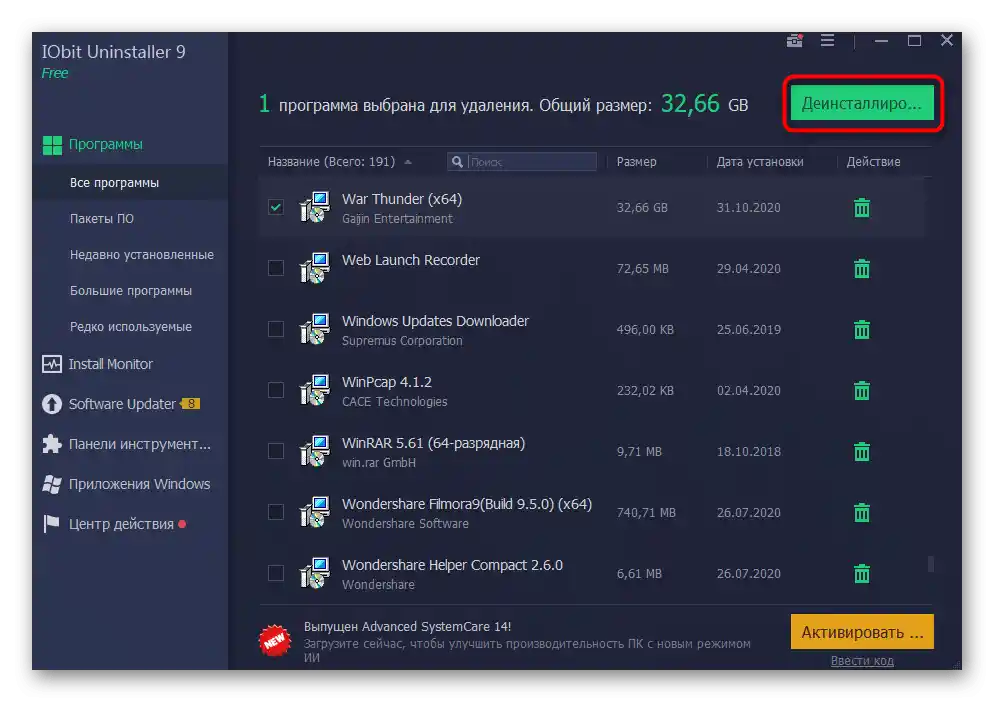994x702 pixels.
Task: Click the Software Updater arrow icon
Action: (x=52, y=404)
